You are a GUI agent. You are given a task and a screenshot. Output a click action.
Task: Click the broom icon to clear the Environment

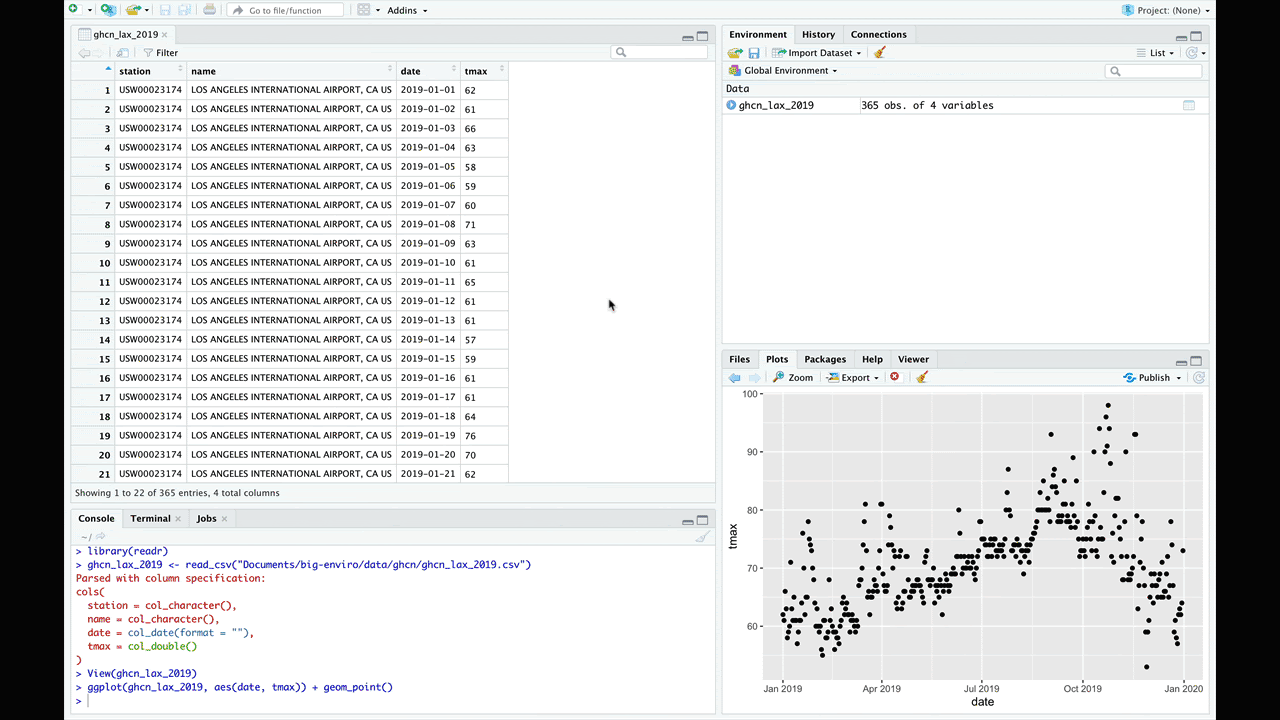point(879,53)
